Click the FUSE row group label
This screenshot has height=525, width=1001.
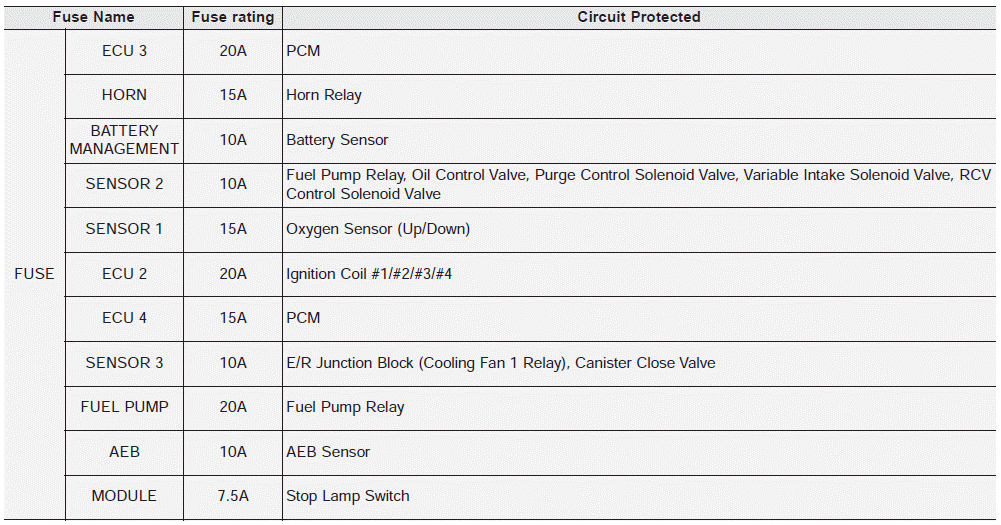click(x=34, y=274)
